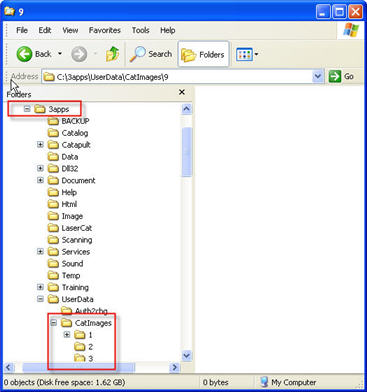Image resolution: width=367 pixels, height=392 pixels.
Task: Open the Tools menu
Action: point(140,30)
